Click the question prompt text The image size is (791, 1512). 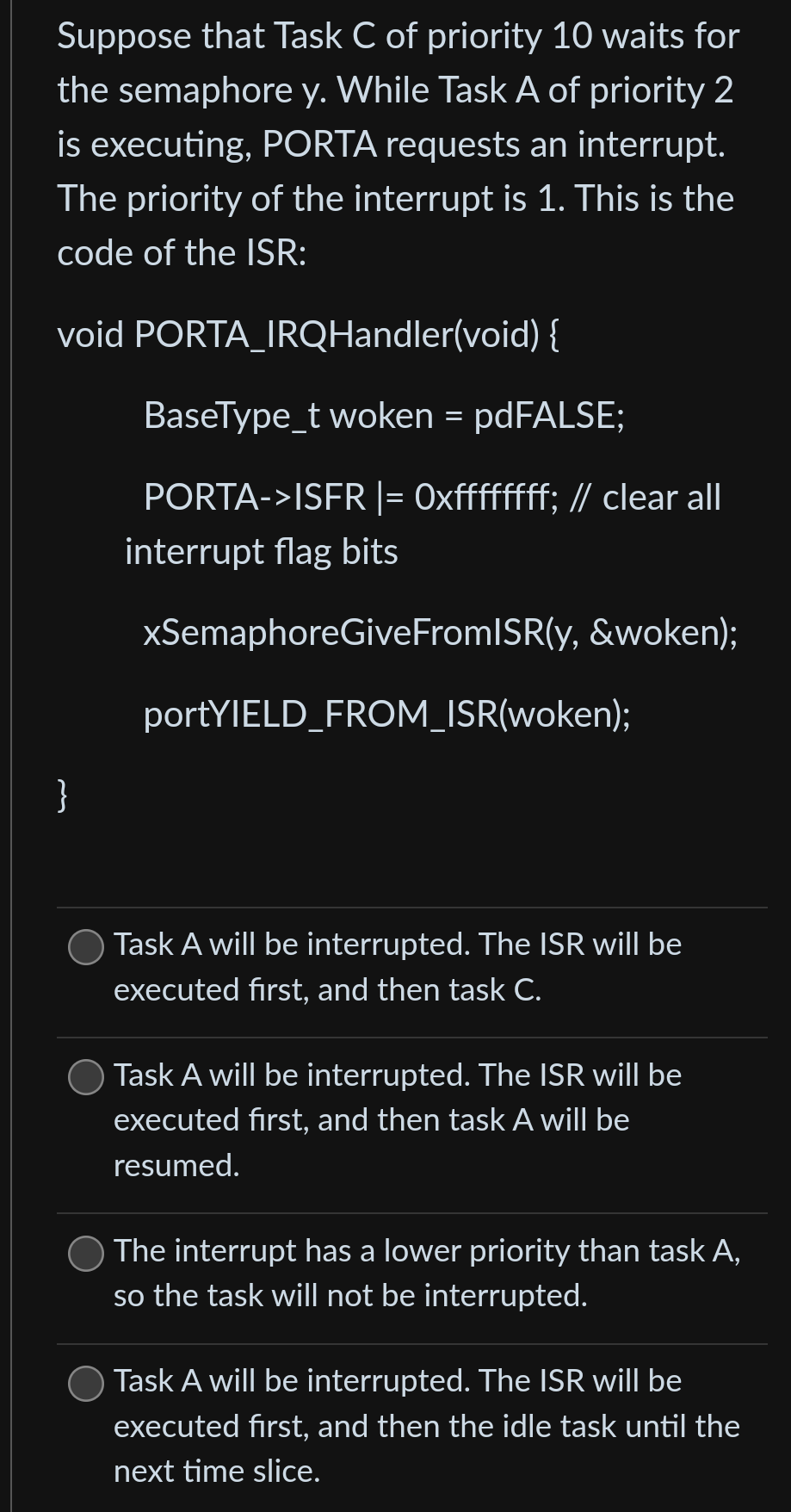[396, 142]
